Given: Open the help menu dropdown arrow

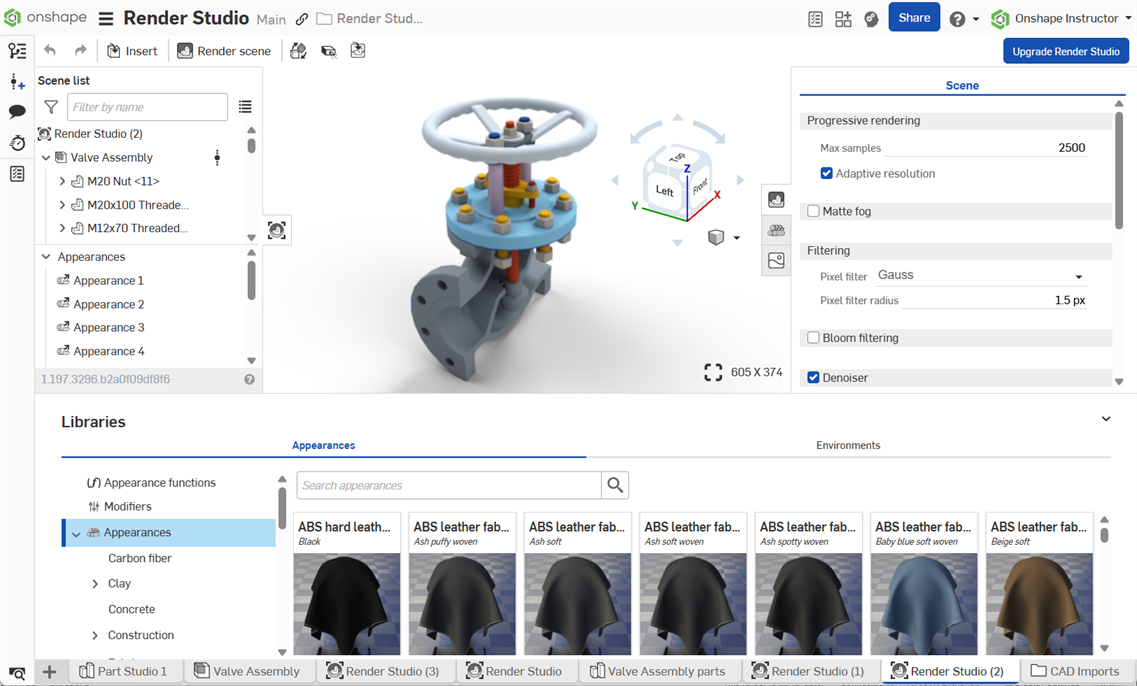Looking at the screenshot, I should click(x=976, y=20).
